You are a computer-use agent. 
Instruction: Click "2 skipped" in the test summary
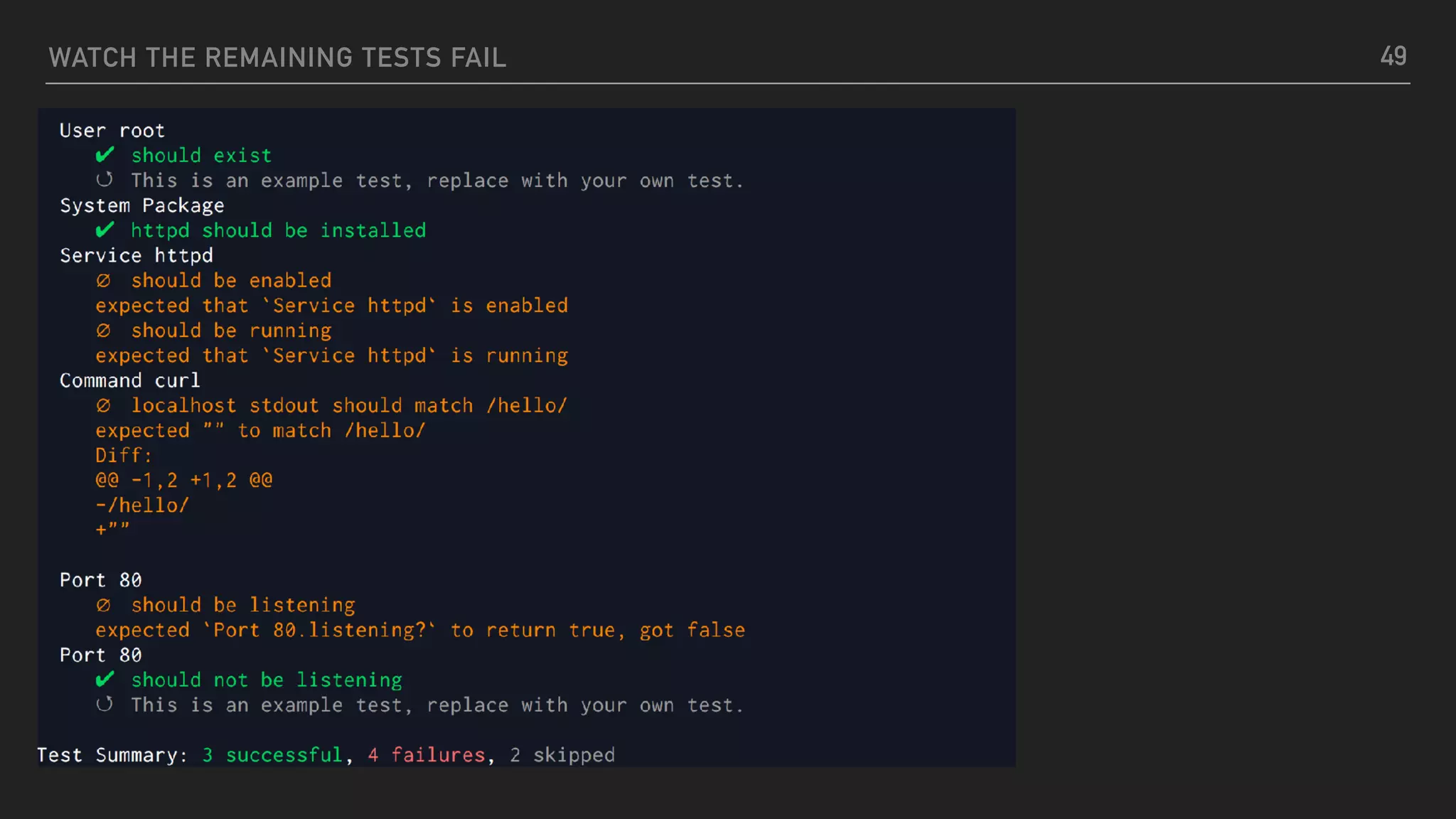click(562, 755)
